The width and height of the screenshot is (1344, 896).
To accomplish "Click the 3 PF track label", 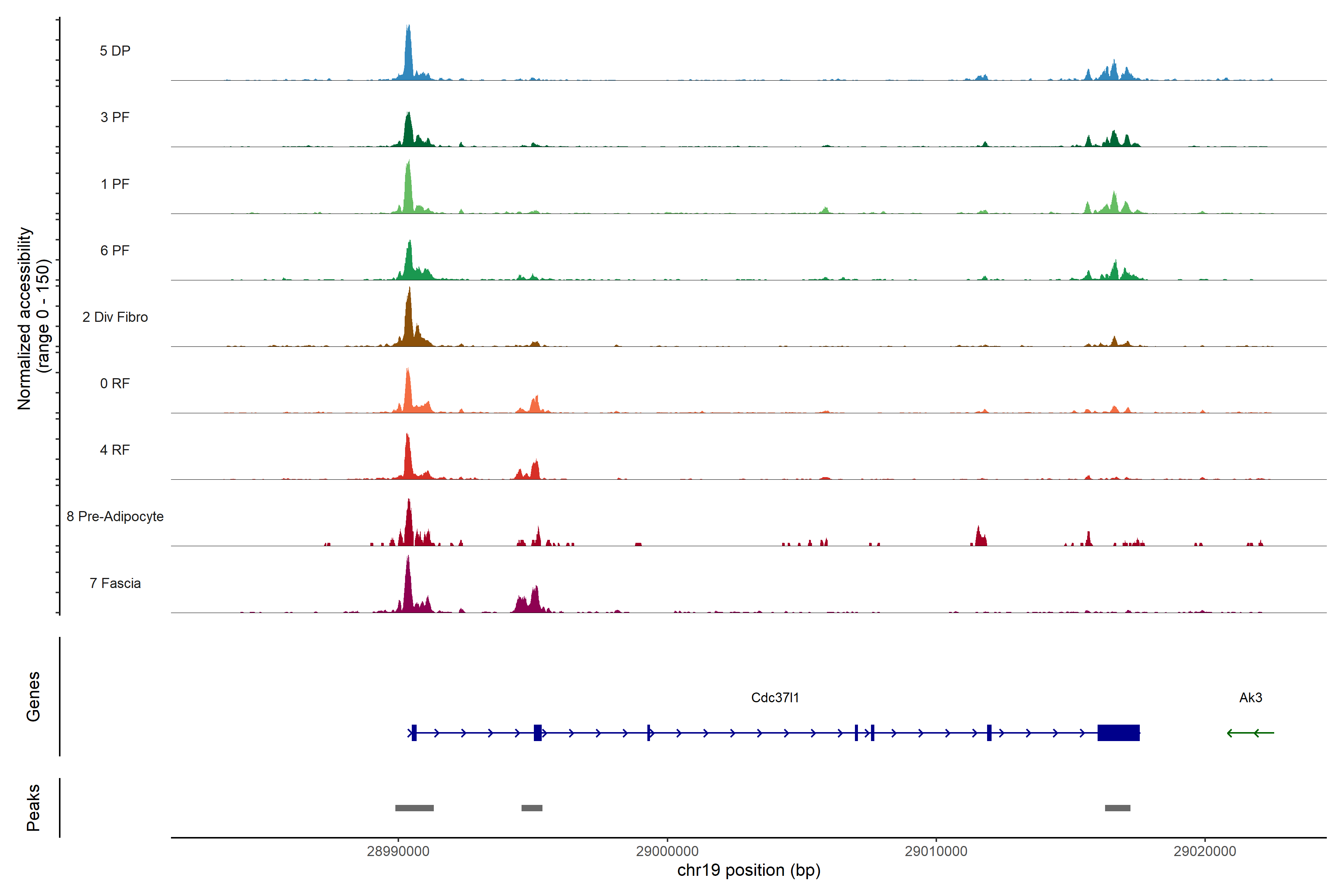I will point(115,117).
